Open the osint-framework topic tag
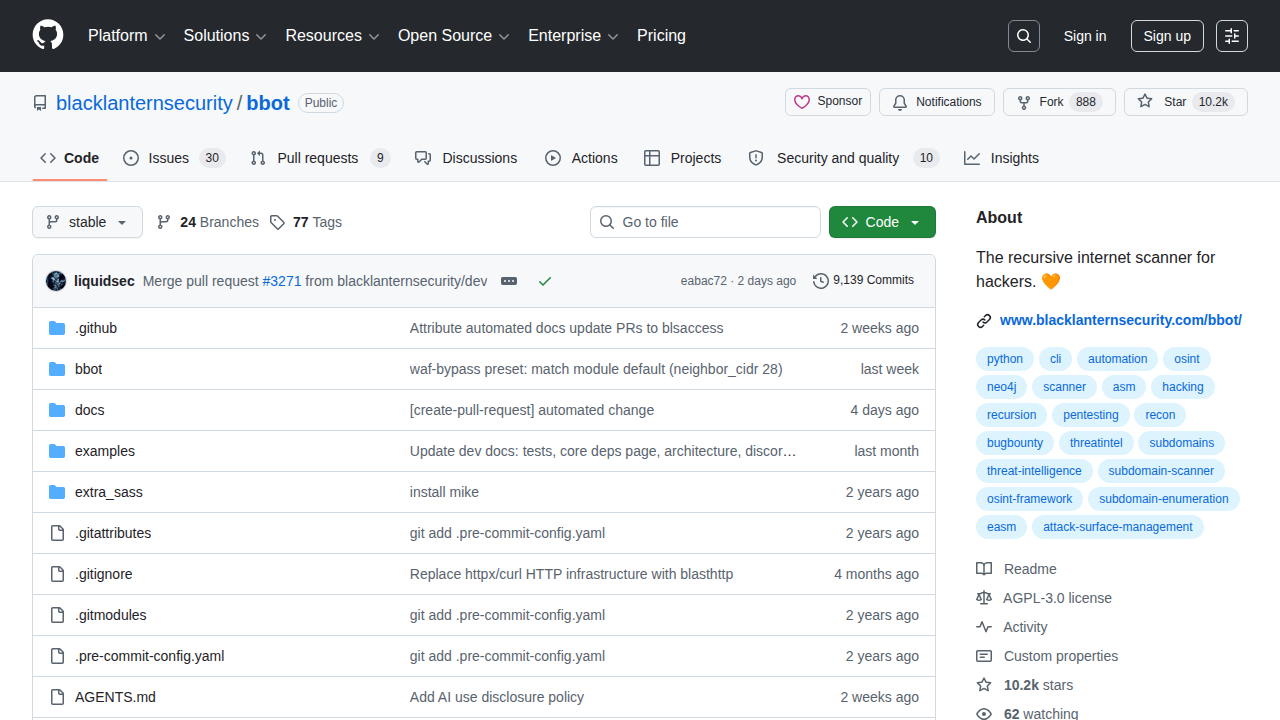 click(1029, 499)
